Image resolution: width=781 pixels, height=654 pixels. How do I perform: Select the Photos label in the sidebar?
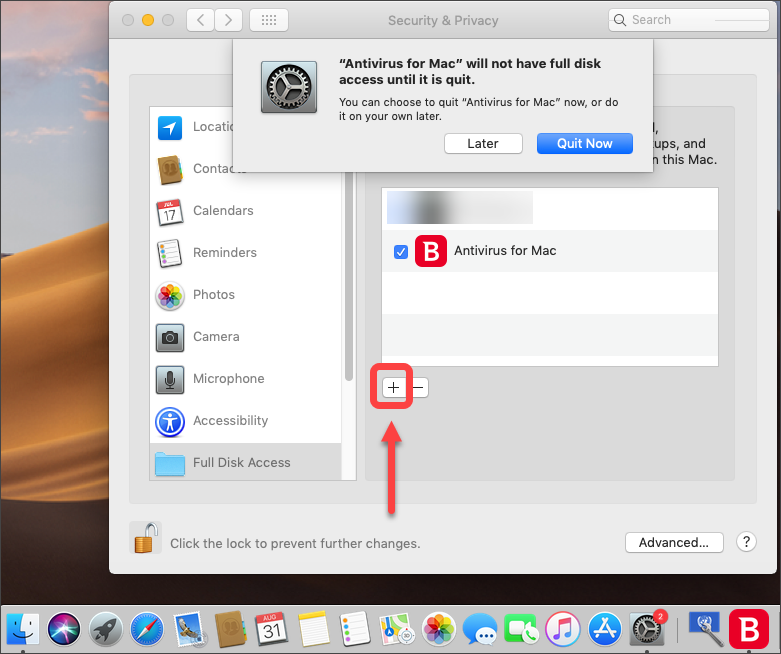[214, 294]
